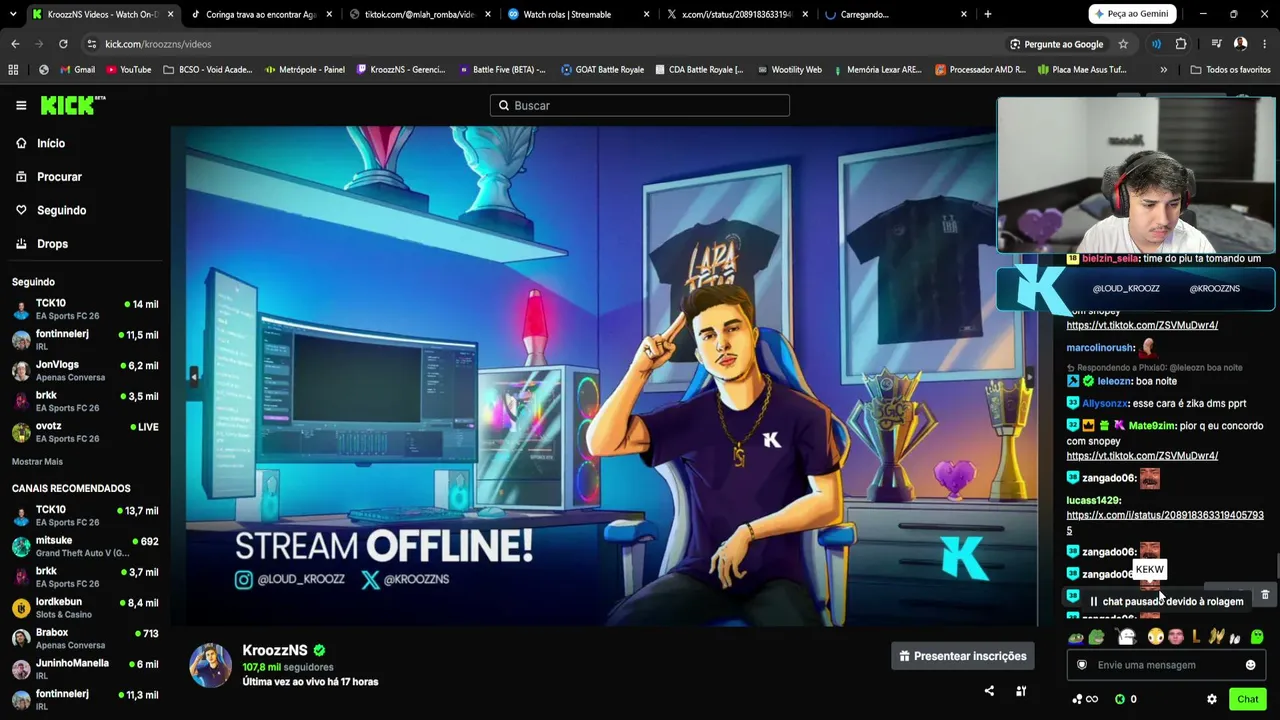1280x720 pixels.
Task: Click the Envie uma mensagem chat input
Action: click(x=1165, y=665)
